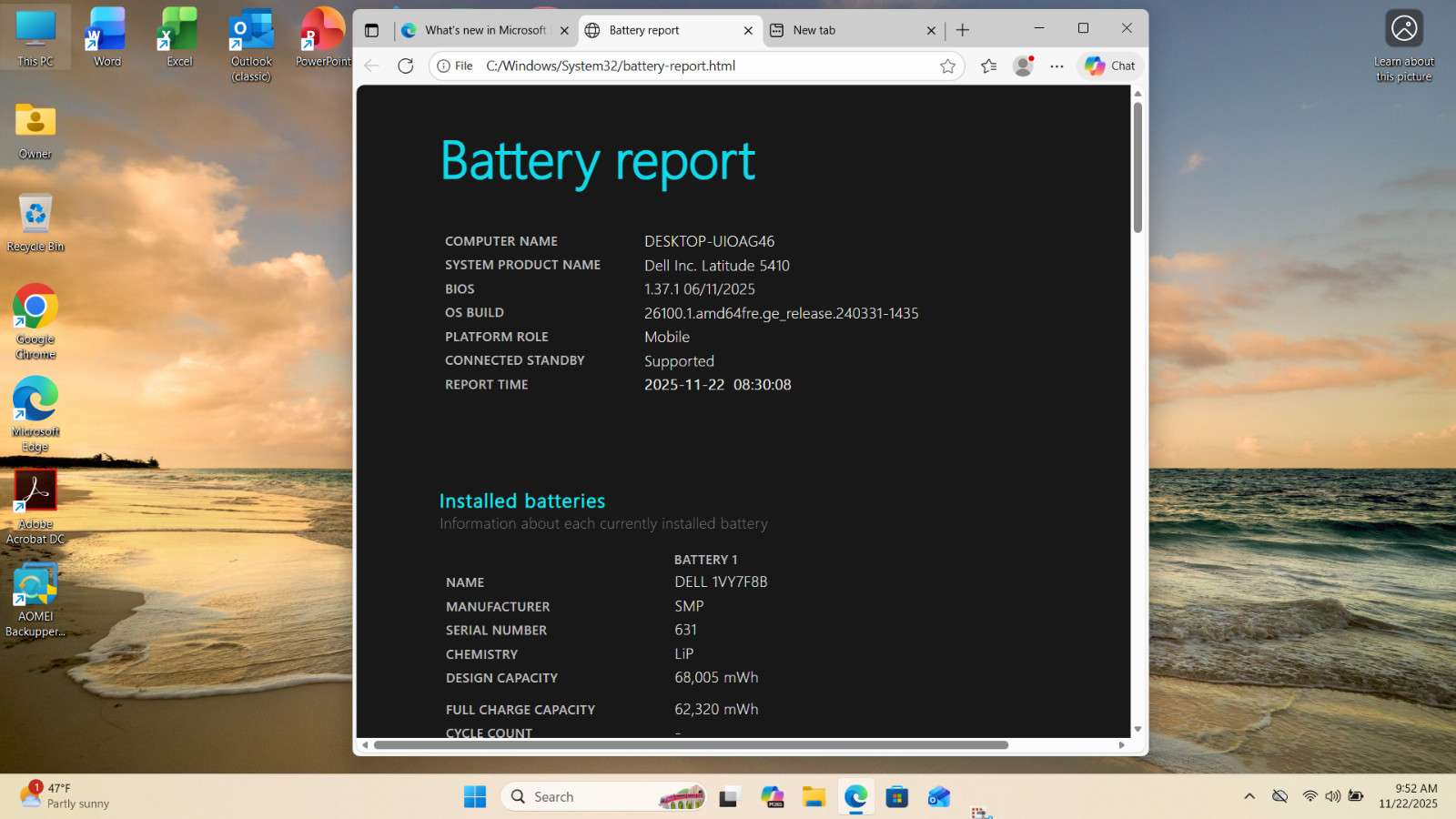Click the browser back arrow
The width and height of the screenshot is (1456, 819).
[x=371, y=66]
